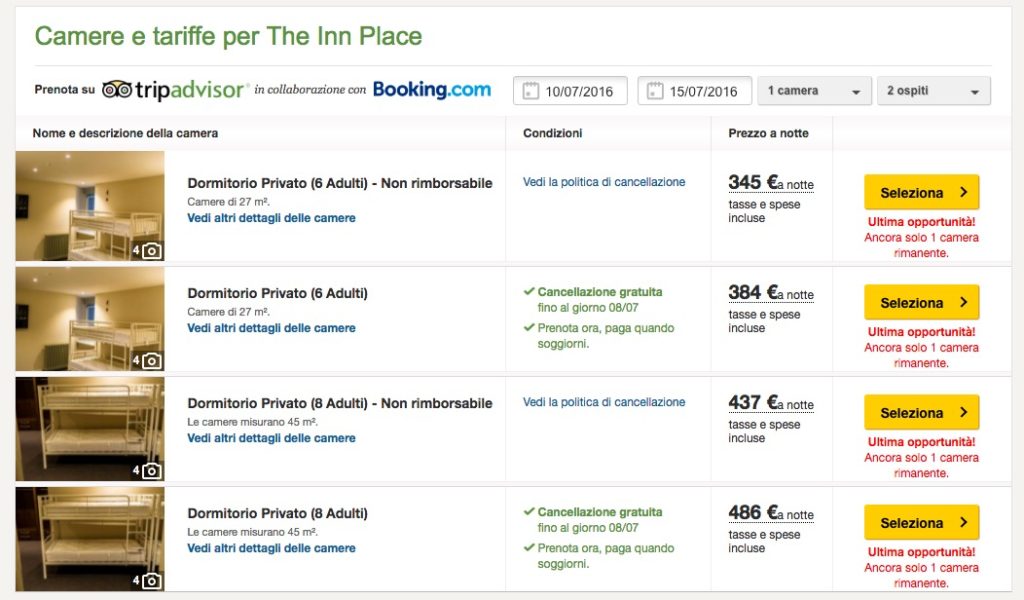Click camera icon on 437 € room photo
The image size is (1024, 600).
(x=151, y=470)
